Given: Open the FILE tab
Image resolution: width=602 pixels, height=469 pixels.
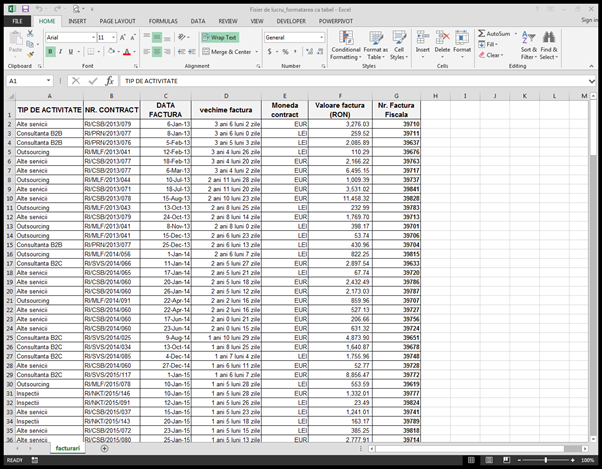Looking at the screenshot, I should coord(17,21).
